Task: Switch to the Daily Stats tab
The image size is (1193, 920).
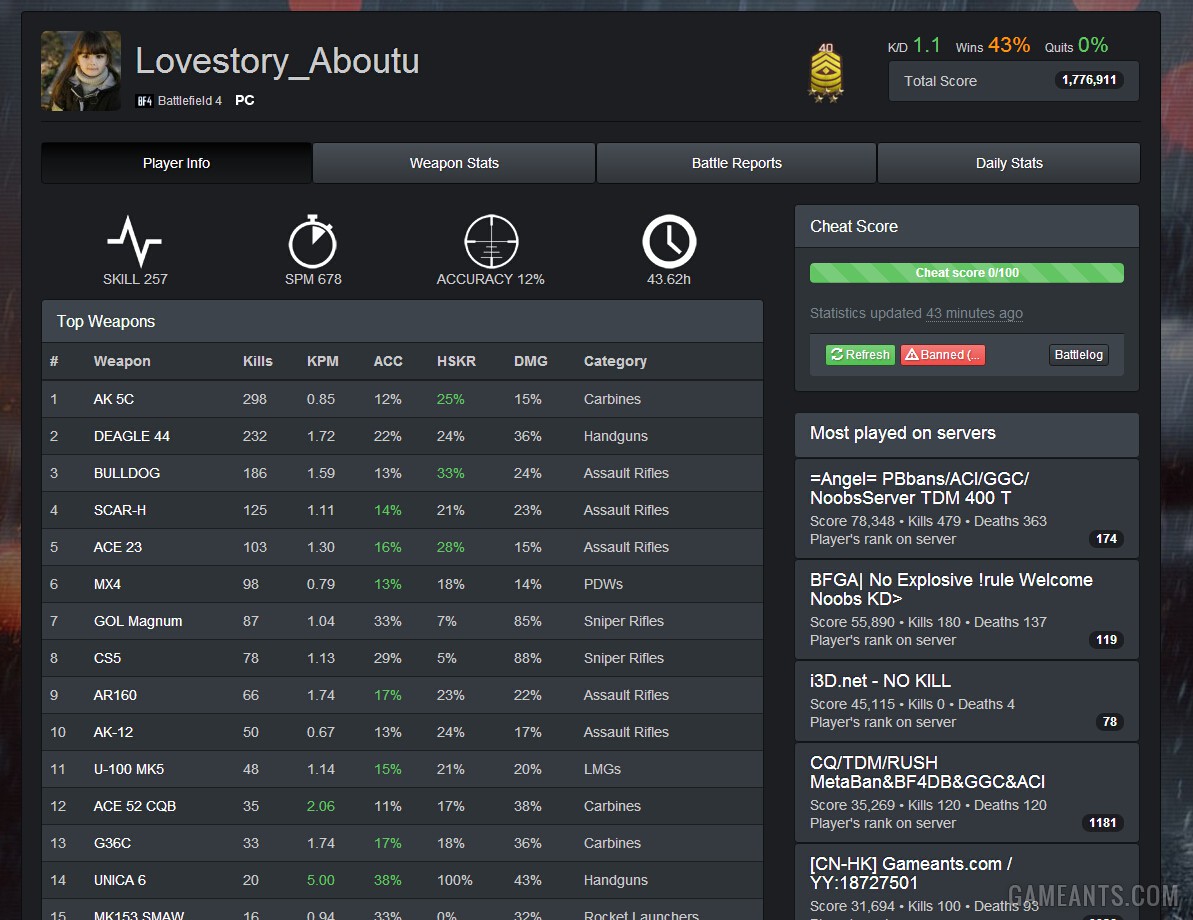Action: pyautogui.click(x=1009, y=163)
